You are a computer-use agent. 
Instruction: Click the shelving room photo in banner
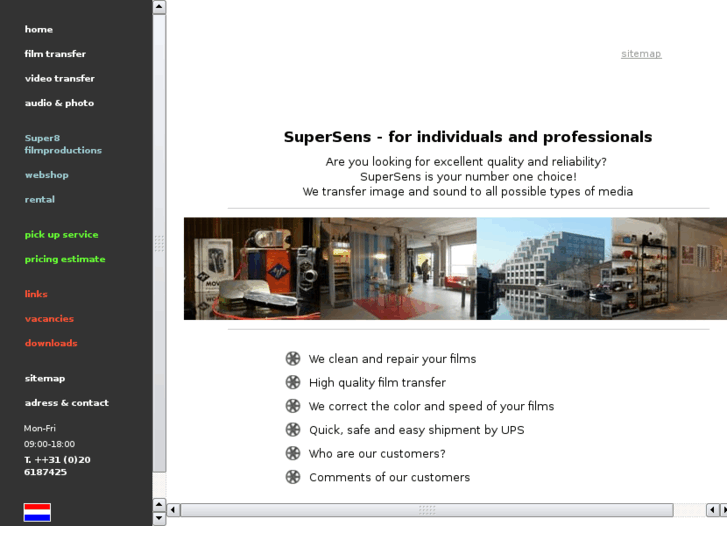[x=670, y=269]
